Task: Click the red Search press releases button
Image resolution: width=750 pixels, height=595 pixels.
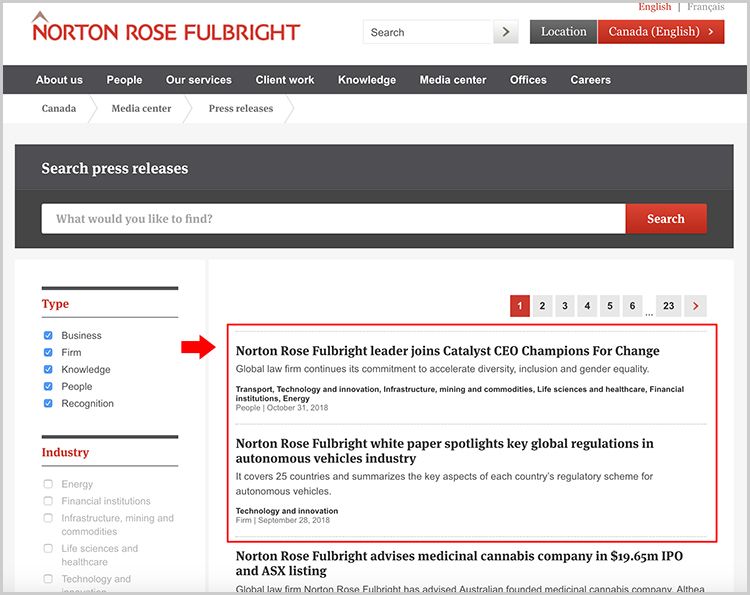Action: [666, 219]
